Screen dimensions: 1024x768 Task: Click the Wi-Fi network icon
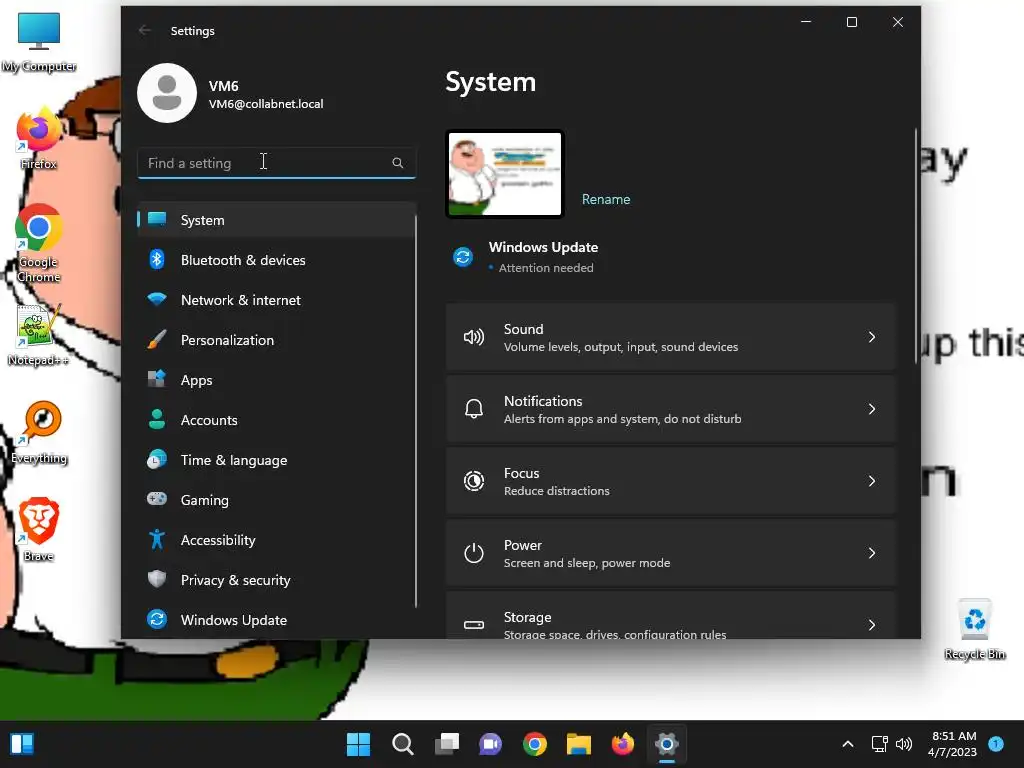pyautogui.click(x=157, y=300)
